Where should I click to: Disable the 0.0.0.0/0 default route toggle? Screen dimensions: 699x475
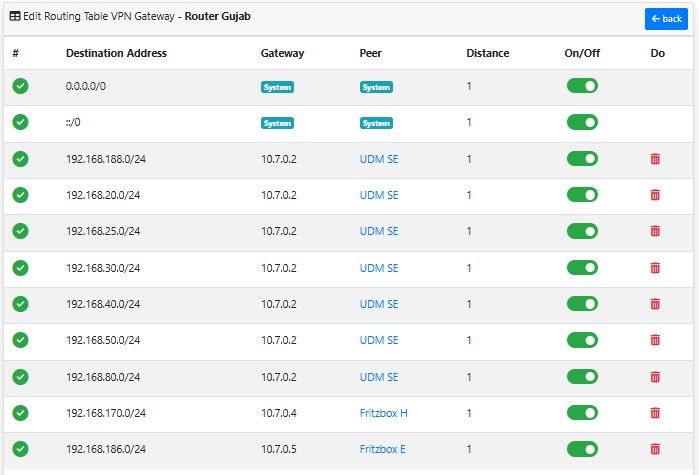click(582, 86)
